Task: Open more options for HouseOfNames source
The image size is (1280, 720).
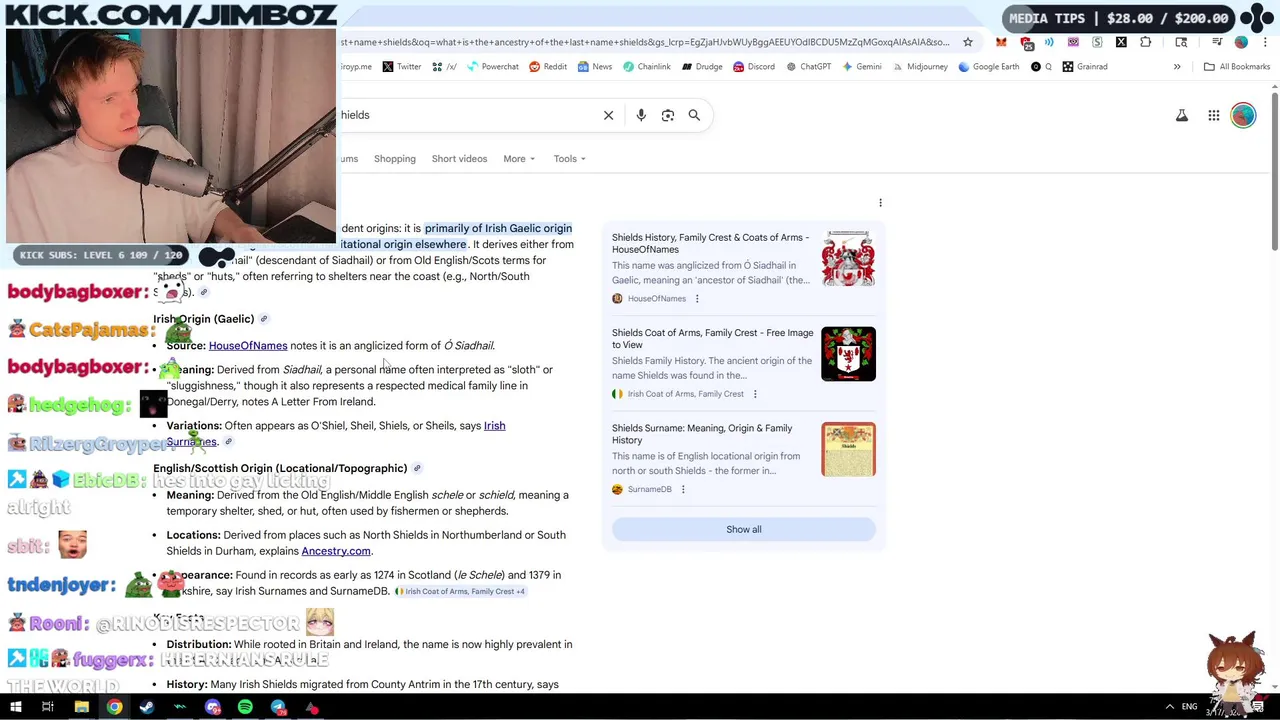Action: pyautogui.click(x=697, y=299)
